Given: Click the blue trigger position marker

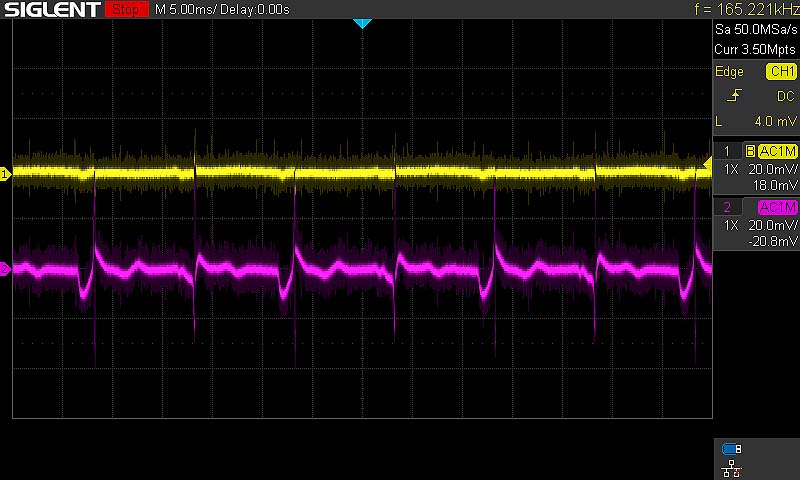Looking at the screenshot, I should click(362, 23).
